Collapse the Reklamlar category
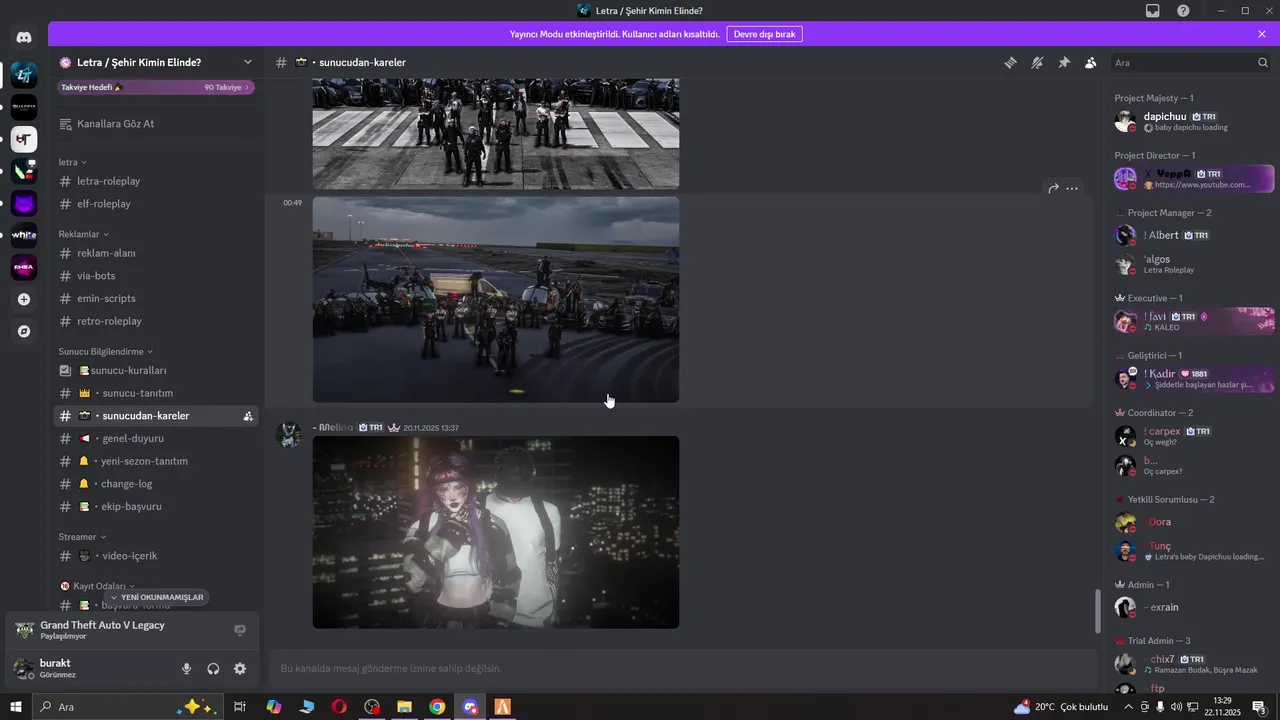The image size is (1280, 720). pos(84,234)
